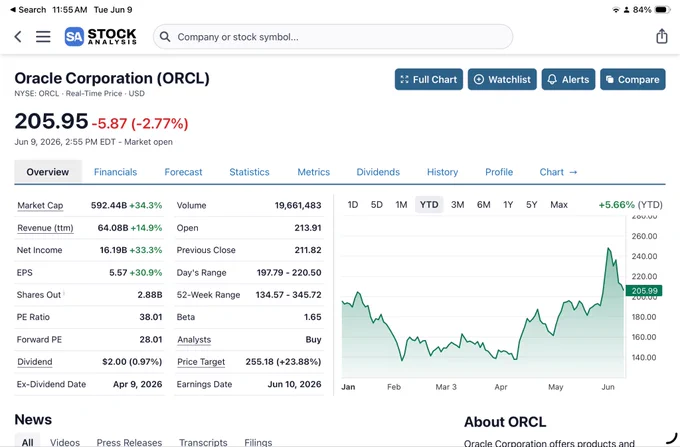Viewport: 680px width, 447px height.
Task: Click the 592.44B market cap value
Action: pos(109,206)
